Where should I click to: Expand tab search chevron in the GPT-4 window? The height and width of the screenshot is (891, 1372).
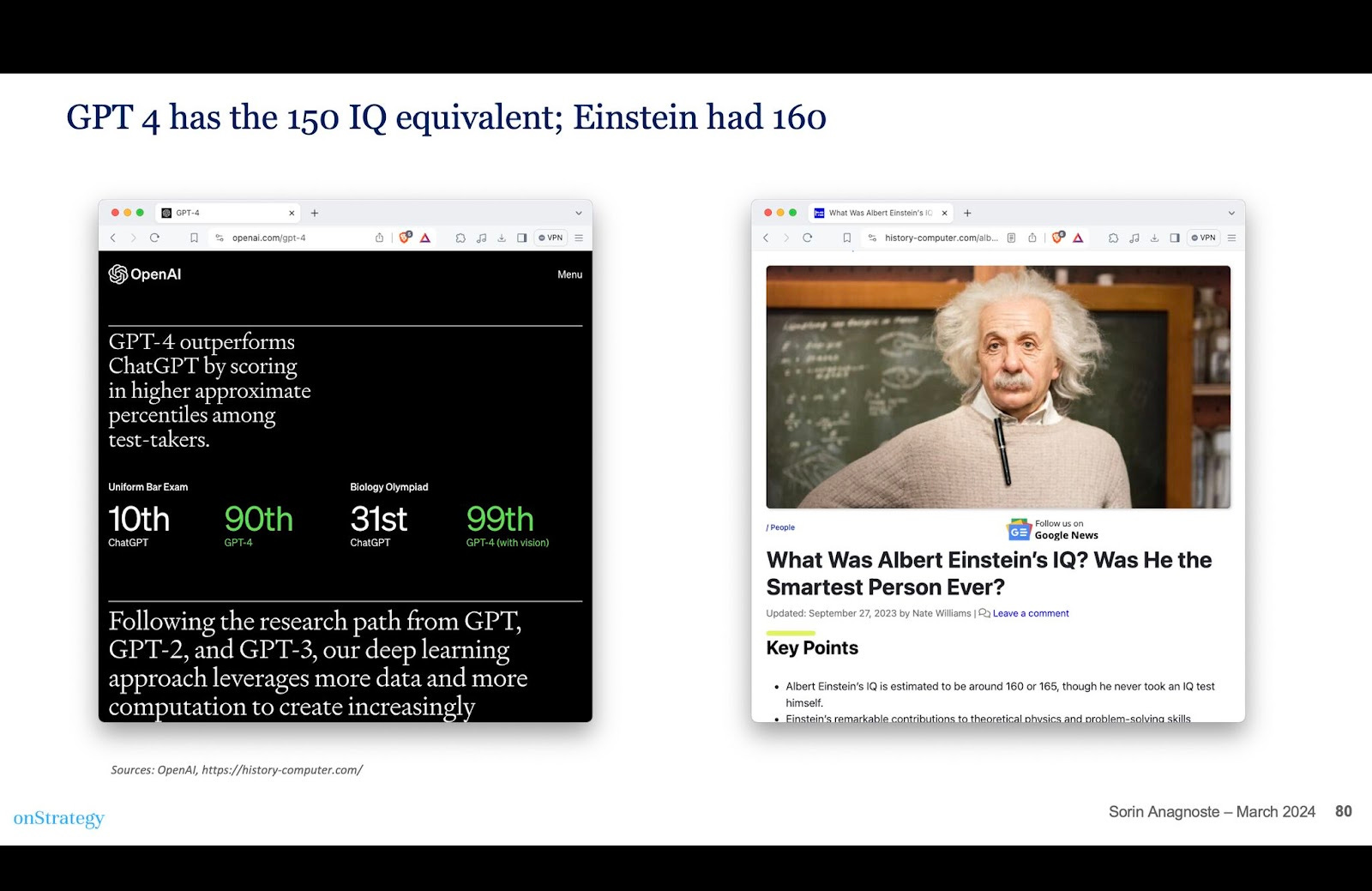coord(579,214)
